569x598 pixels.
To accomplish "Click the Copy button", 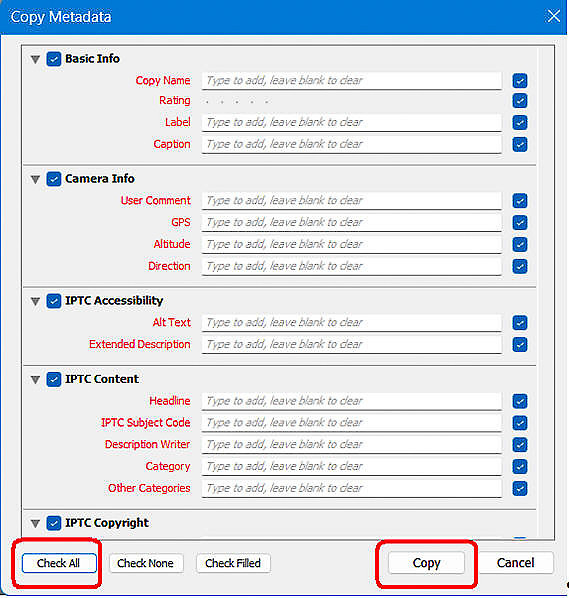I will [x=426, y=563].
